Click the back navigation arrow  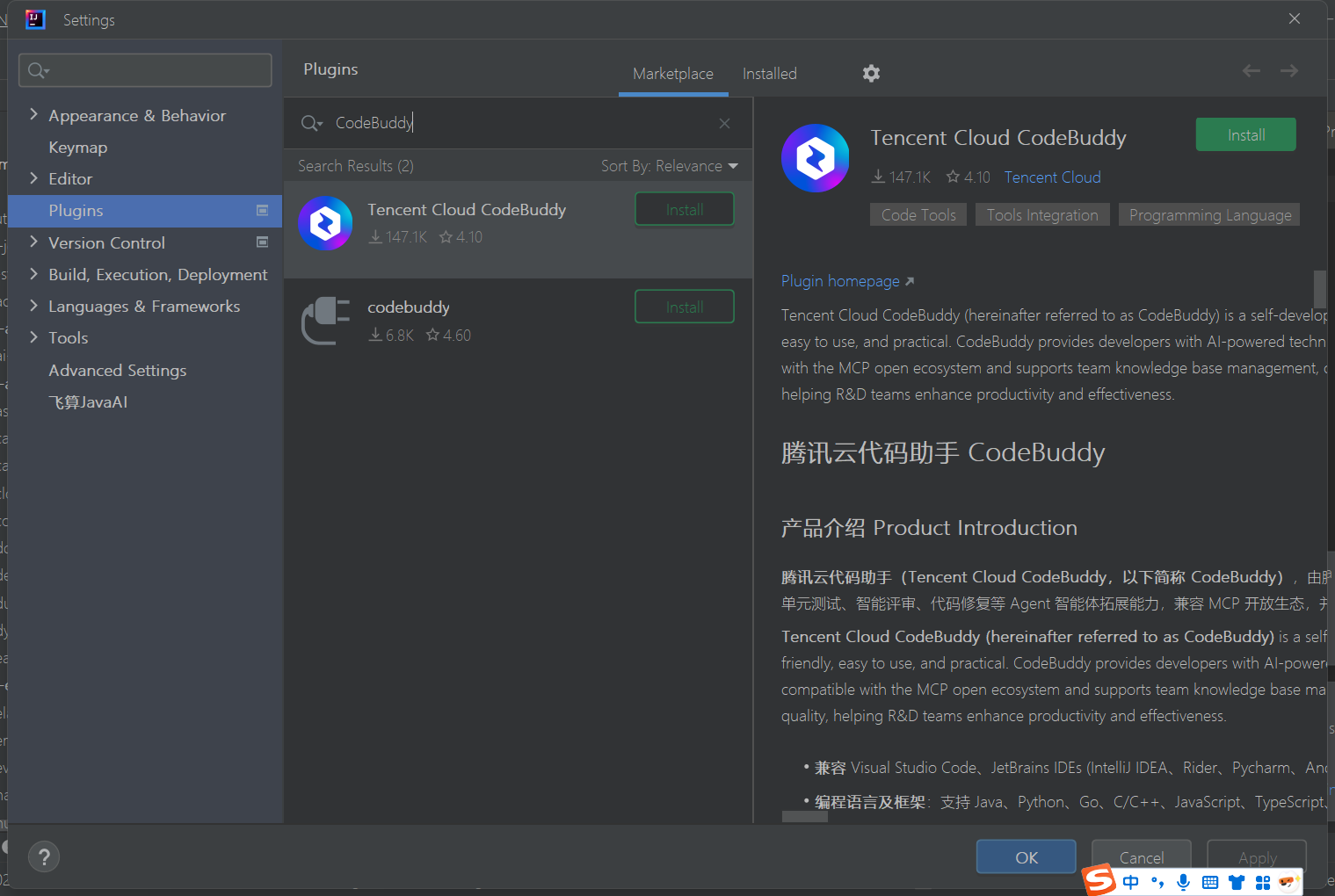(x=1251, y=70)
